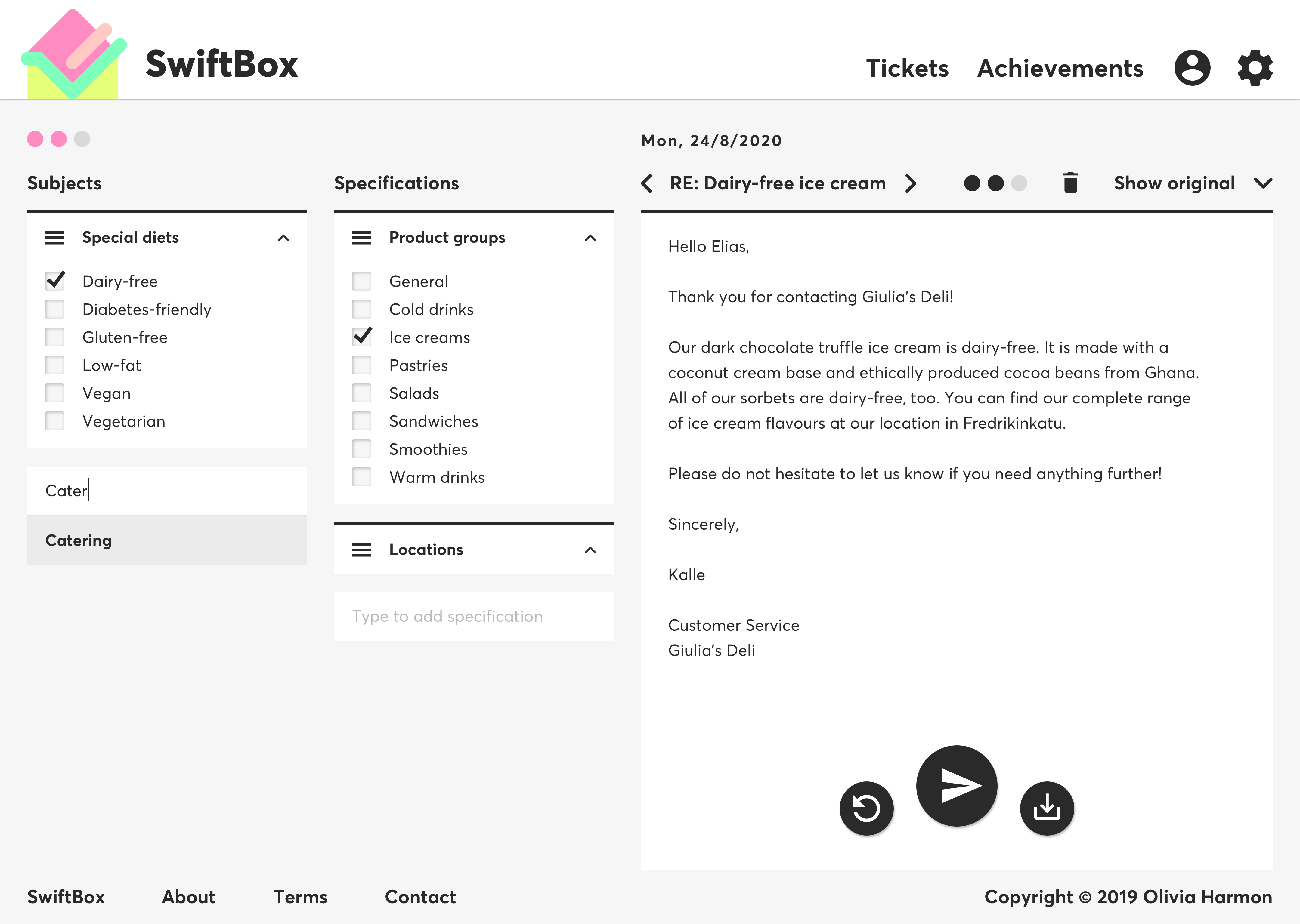Select the Catering suggestion
The image size is (1300, 924).
[167, 541]
